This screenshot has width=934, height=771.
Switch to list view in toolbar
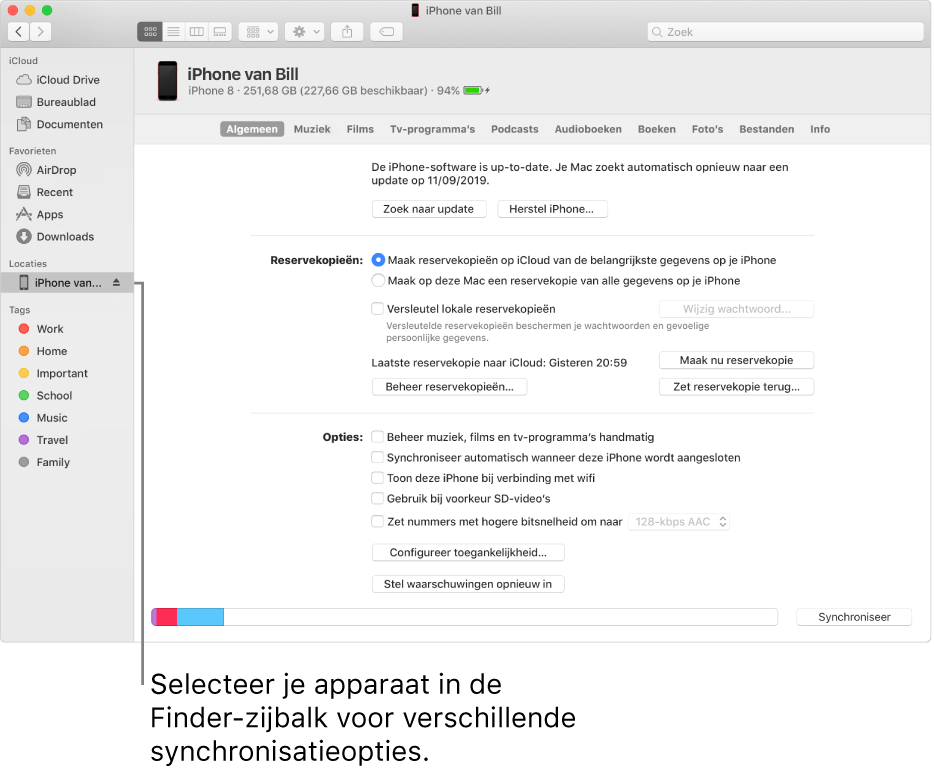coord(173,32)
